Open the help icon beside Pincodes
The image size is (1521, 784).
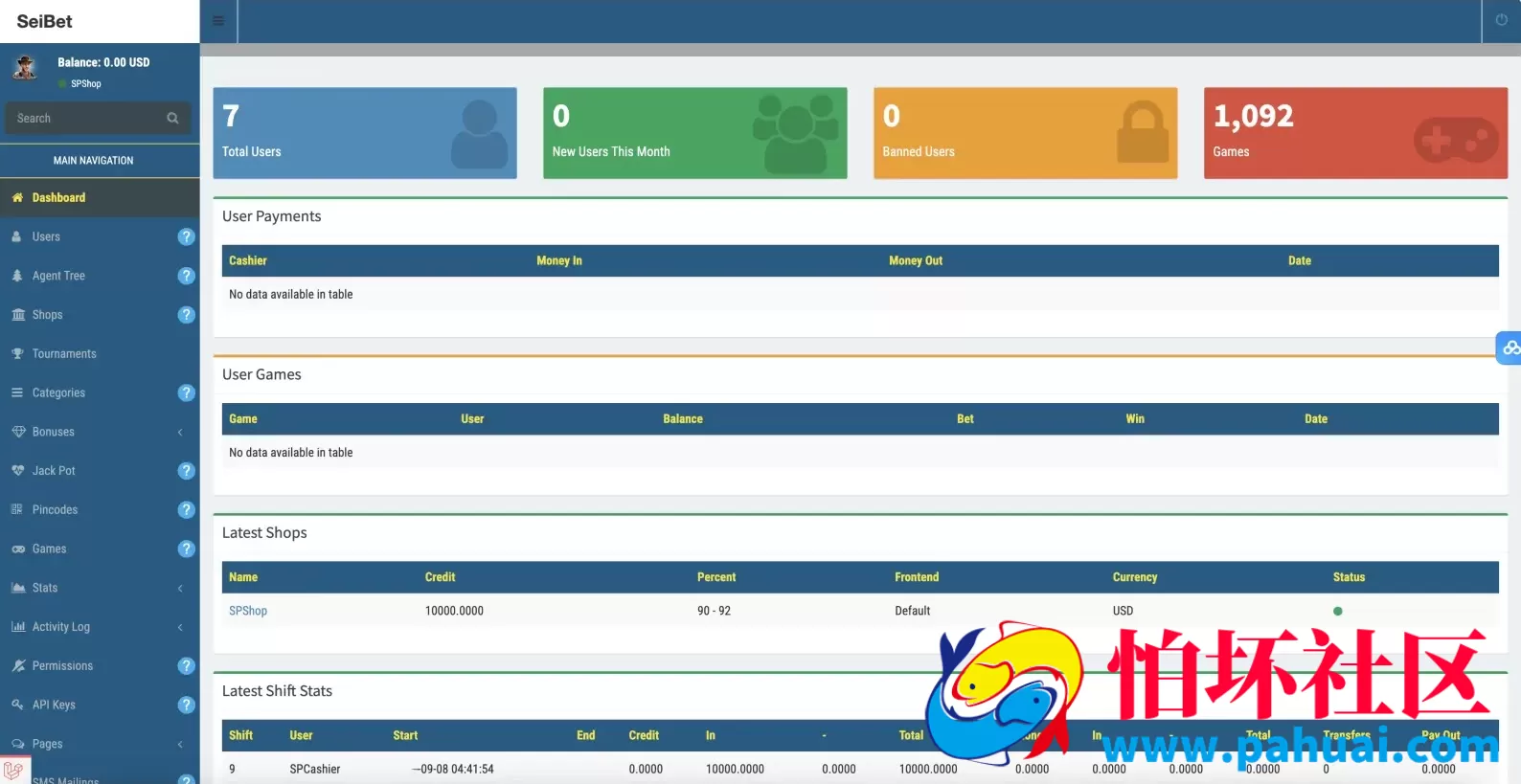(187, 510)
